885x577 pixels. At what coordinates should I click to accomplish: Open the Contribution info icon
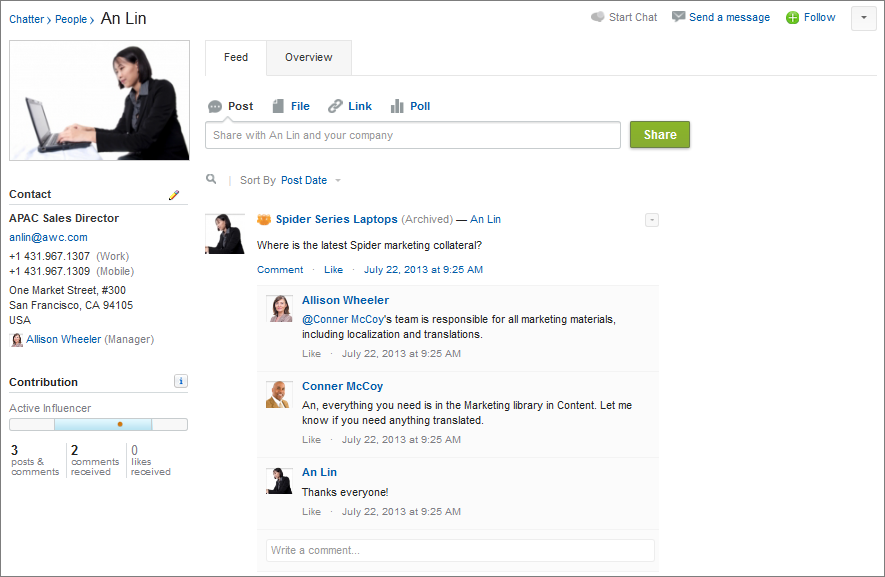tap(181, 381)
